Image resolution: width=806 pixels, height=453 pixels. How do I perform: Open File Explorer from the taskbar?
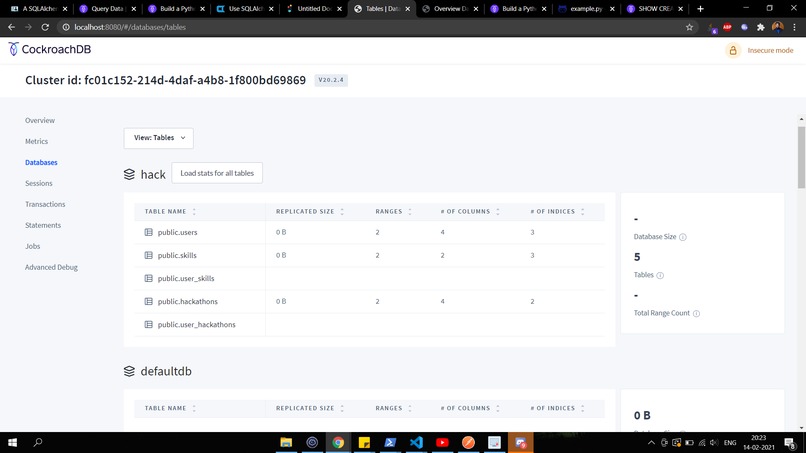286,442
